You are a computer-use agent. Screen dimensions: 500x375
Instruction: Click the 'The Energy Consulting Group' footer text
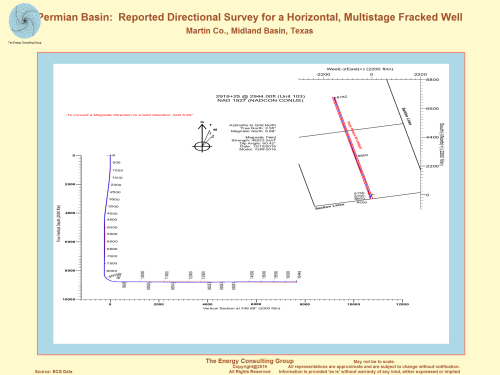tap(250, 361)
